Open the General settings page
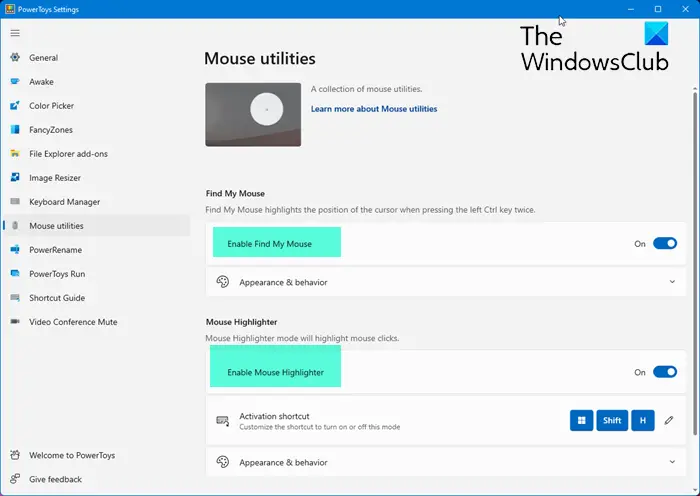700x496 pixels. click(96, 57)
